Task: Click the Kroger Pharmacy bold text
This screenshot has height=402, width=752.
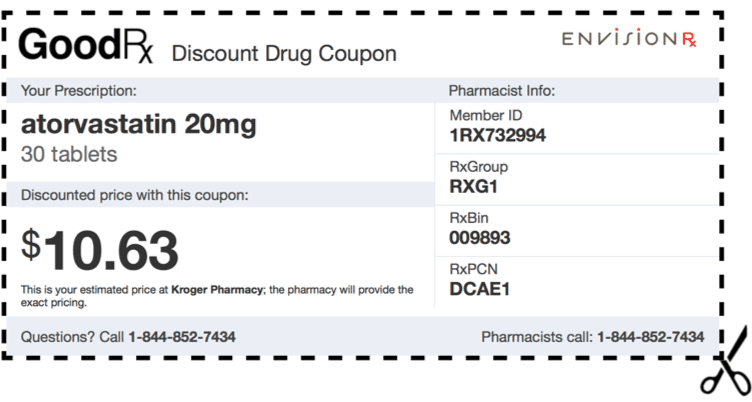Action: pyautogui.click(x=217, y=290)
